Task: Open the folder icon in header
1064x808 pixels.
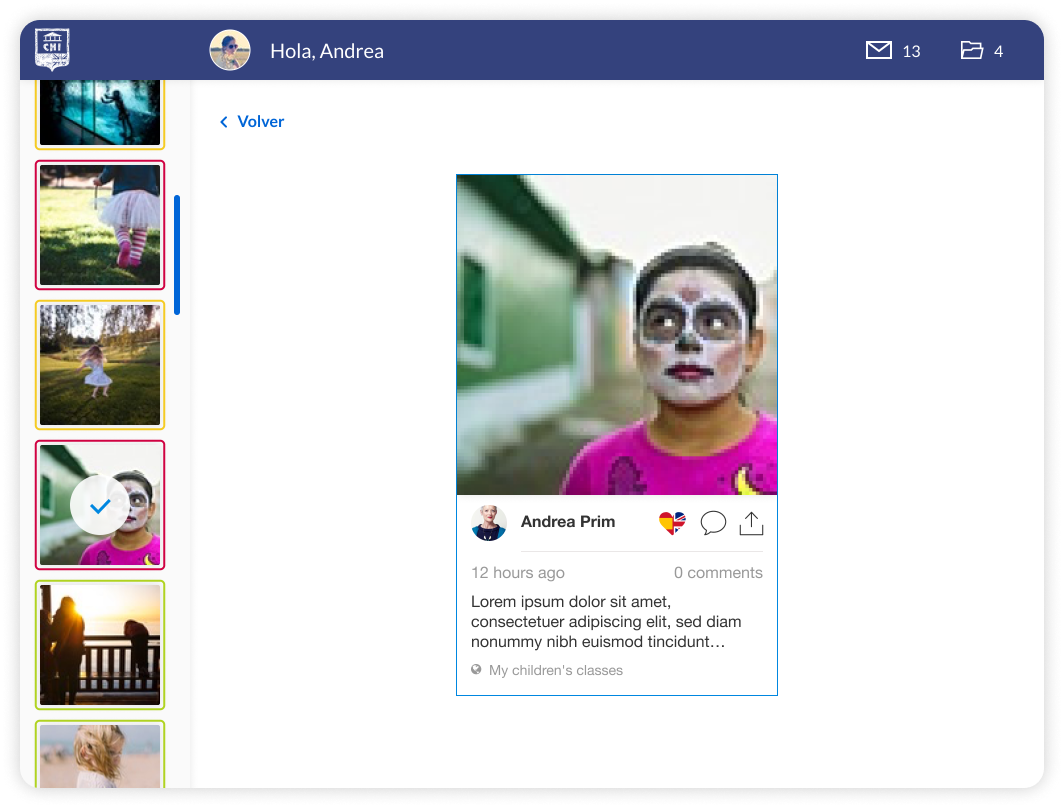Action: tap(972, 50)
